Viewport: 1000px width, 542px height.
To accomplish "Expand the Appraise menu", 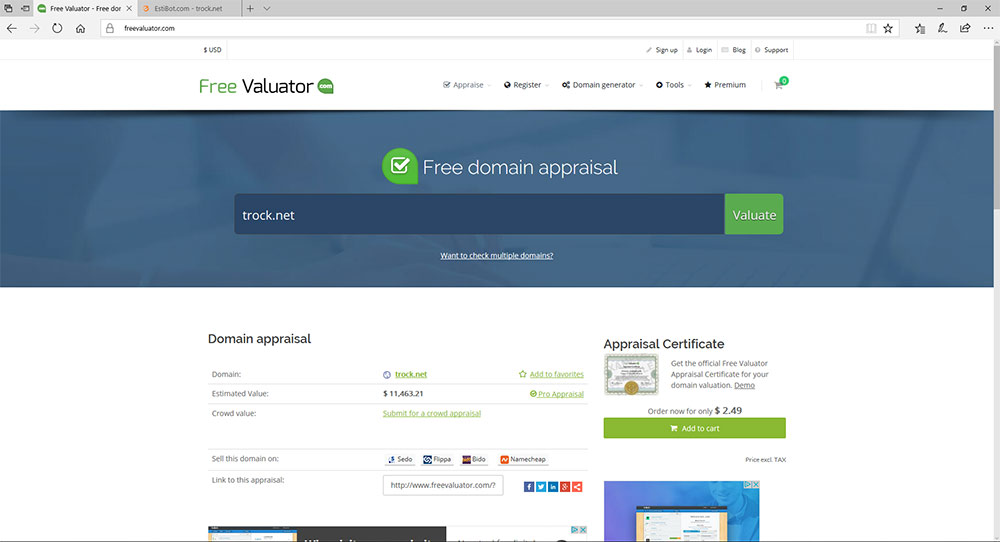I will coord(467,85).
